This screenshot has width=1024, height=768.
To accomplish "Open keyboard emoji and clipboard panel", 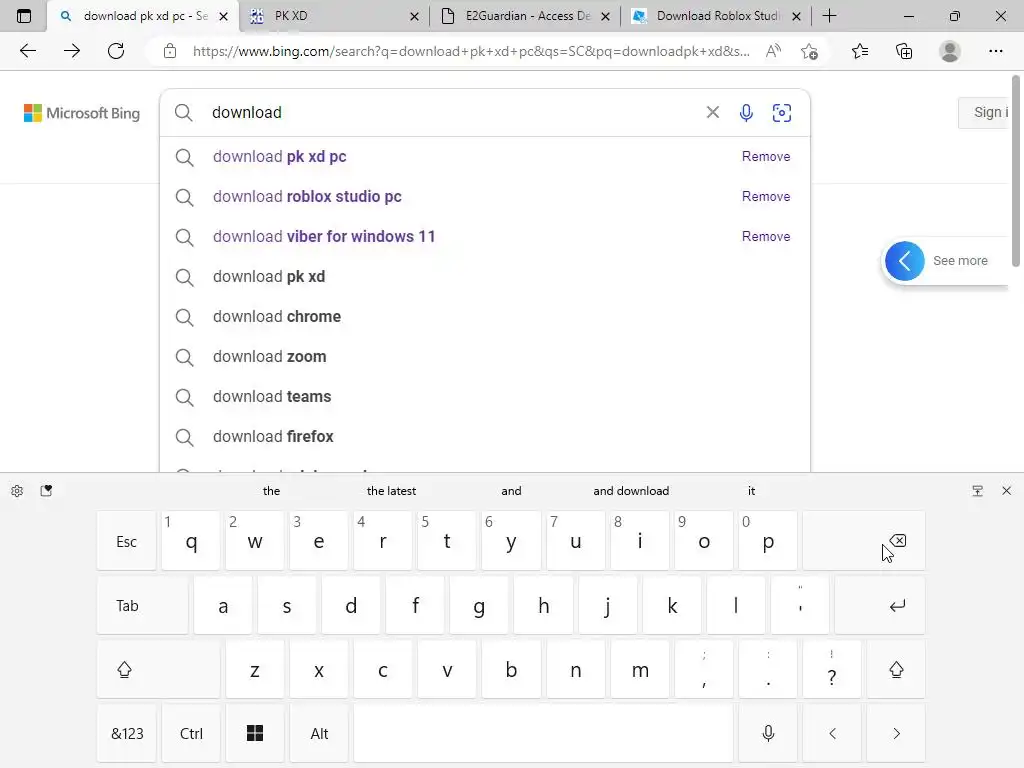I will click(x=46, y=491).
